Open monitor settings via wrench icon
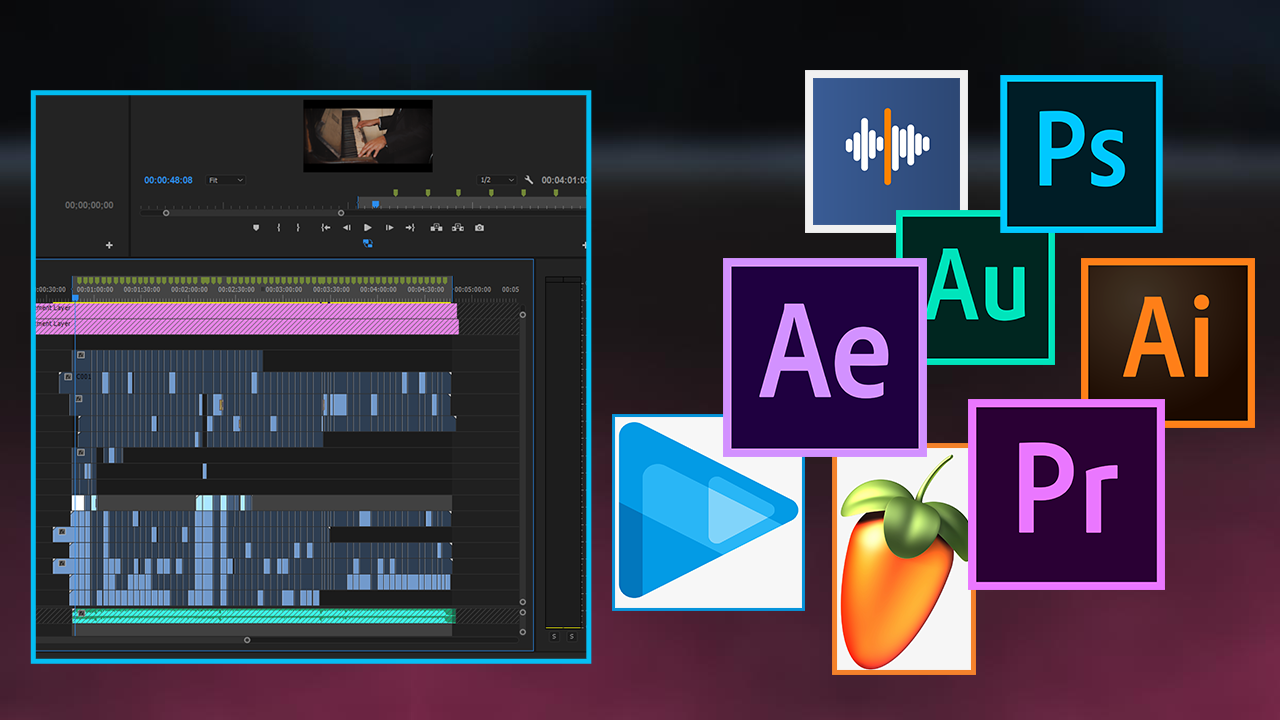1280x720 pixels. click(x=529, y=180)
